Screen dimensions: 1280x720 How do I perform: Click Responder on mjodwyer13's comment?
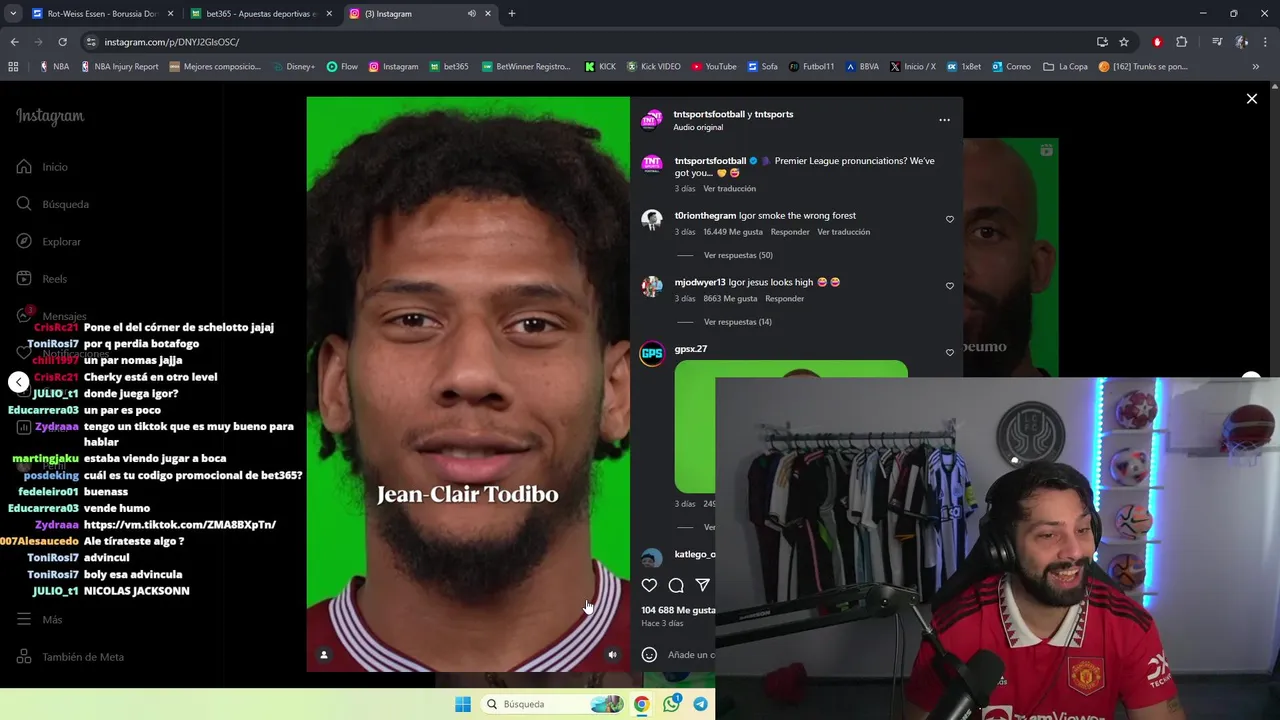pos(784,299)
